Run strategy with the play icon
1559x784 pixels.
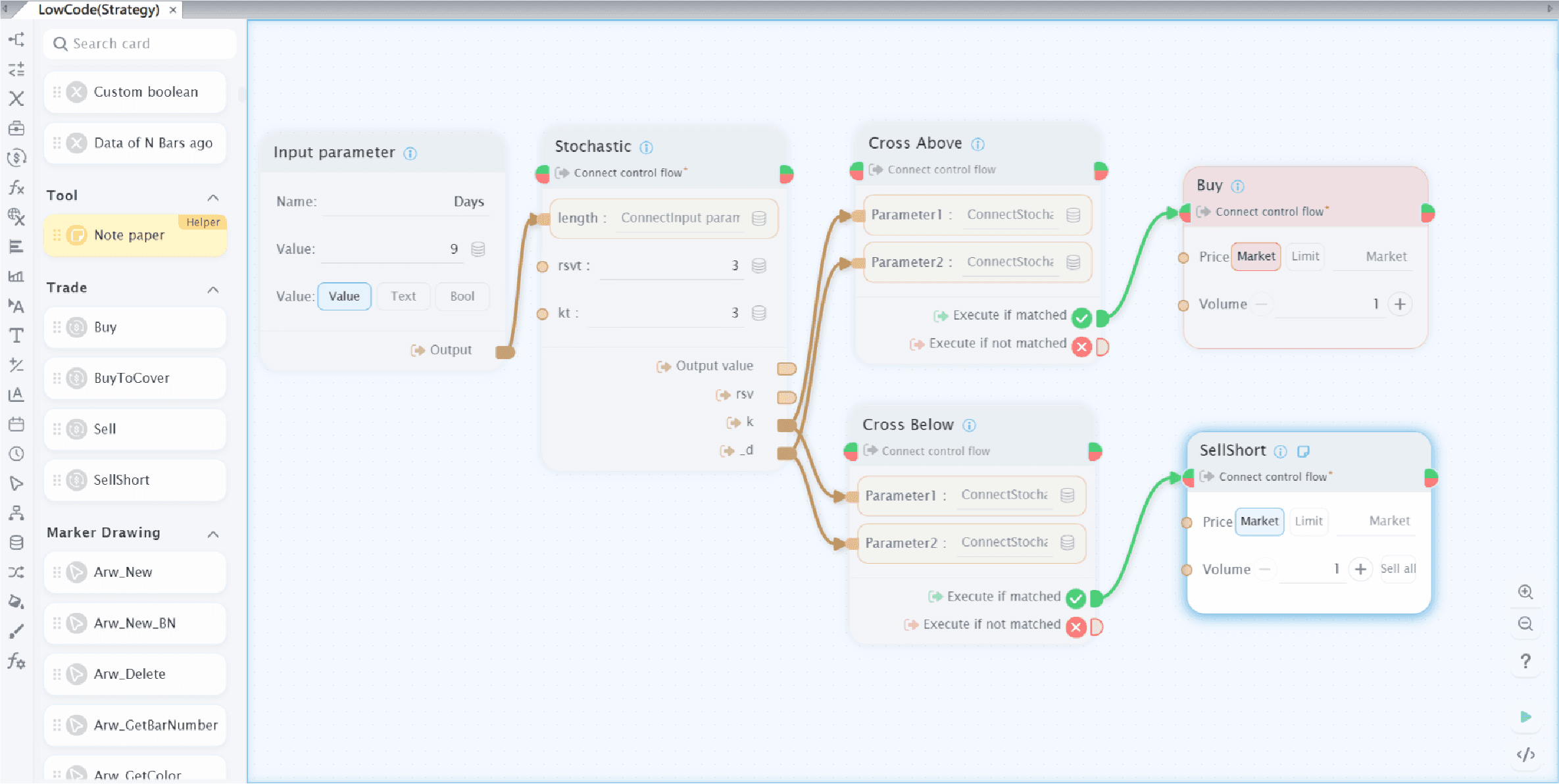1525,717
